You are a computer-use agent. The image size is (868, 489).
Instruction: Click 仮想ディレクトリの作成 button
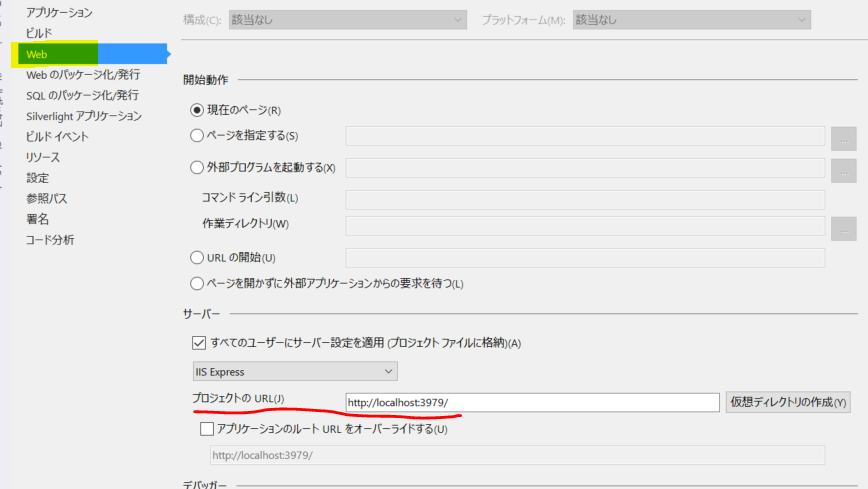788,403
